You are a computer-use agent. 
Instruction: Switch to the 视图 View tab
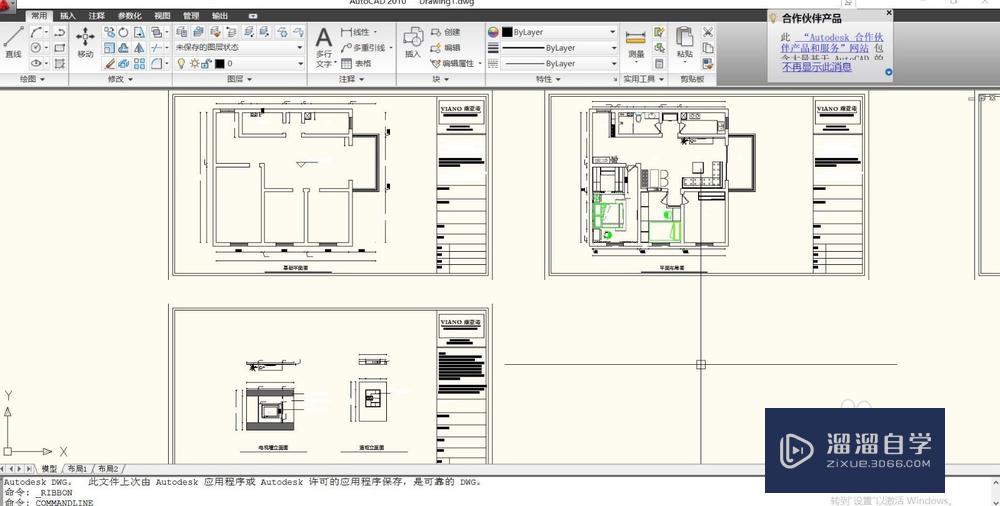pos(163,15)
